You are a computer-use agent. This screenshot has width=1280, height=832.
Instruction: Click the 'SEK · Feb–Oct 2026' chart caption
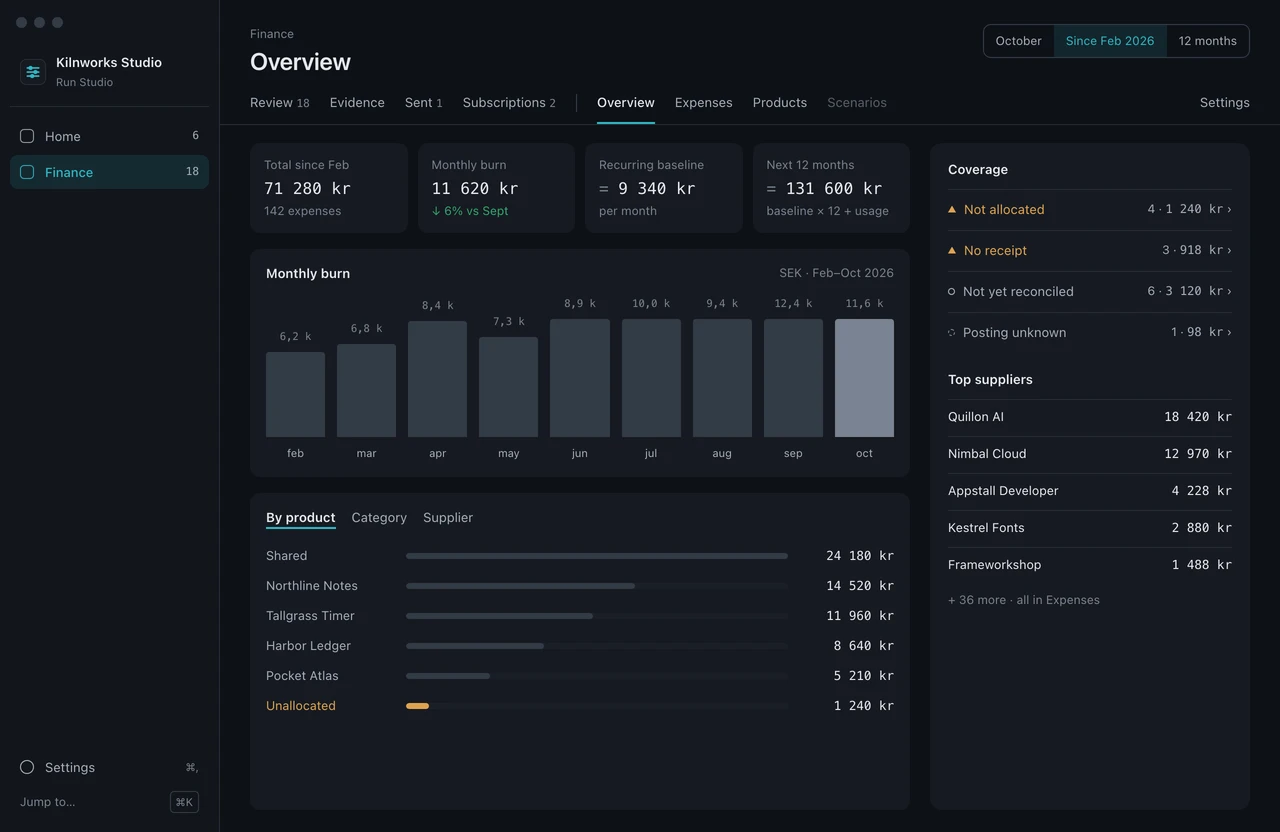click(836, 273)
